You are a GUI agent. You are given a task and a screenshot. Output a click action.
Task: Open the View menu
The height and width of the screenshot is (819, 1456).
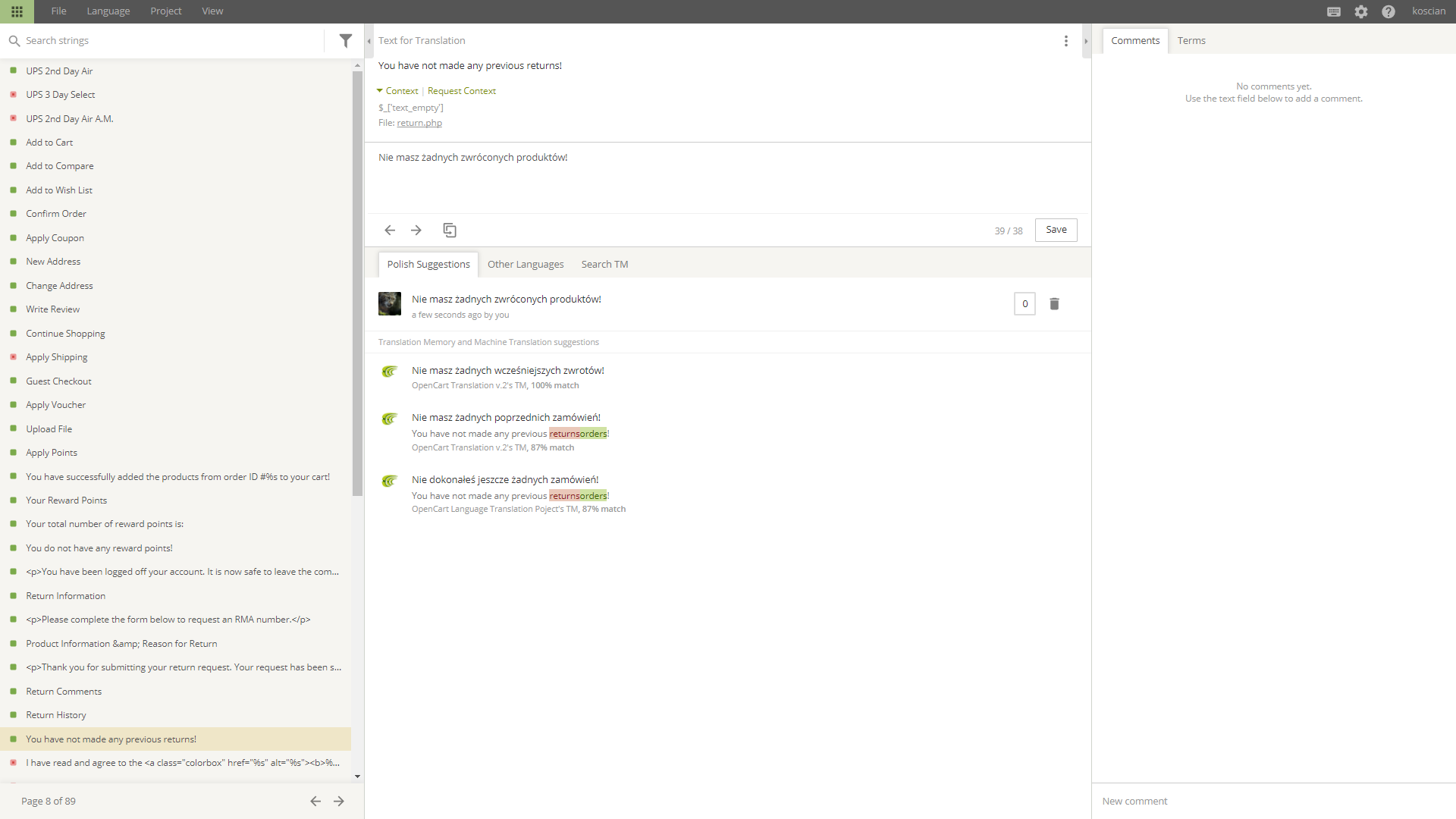(212, 11)
